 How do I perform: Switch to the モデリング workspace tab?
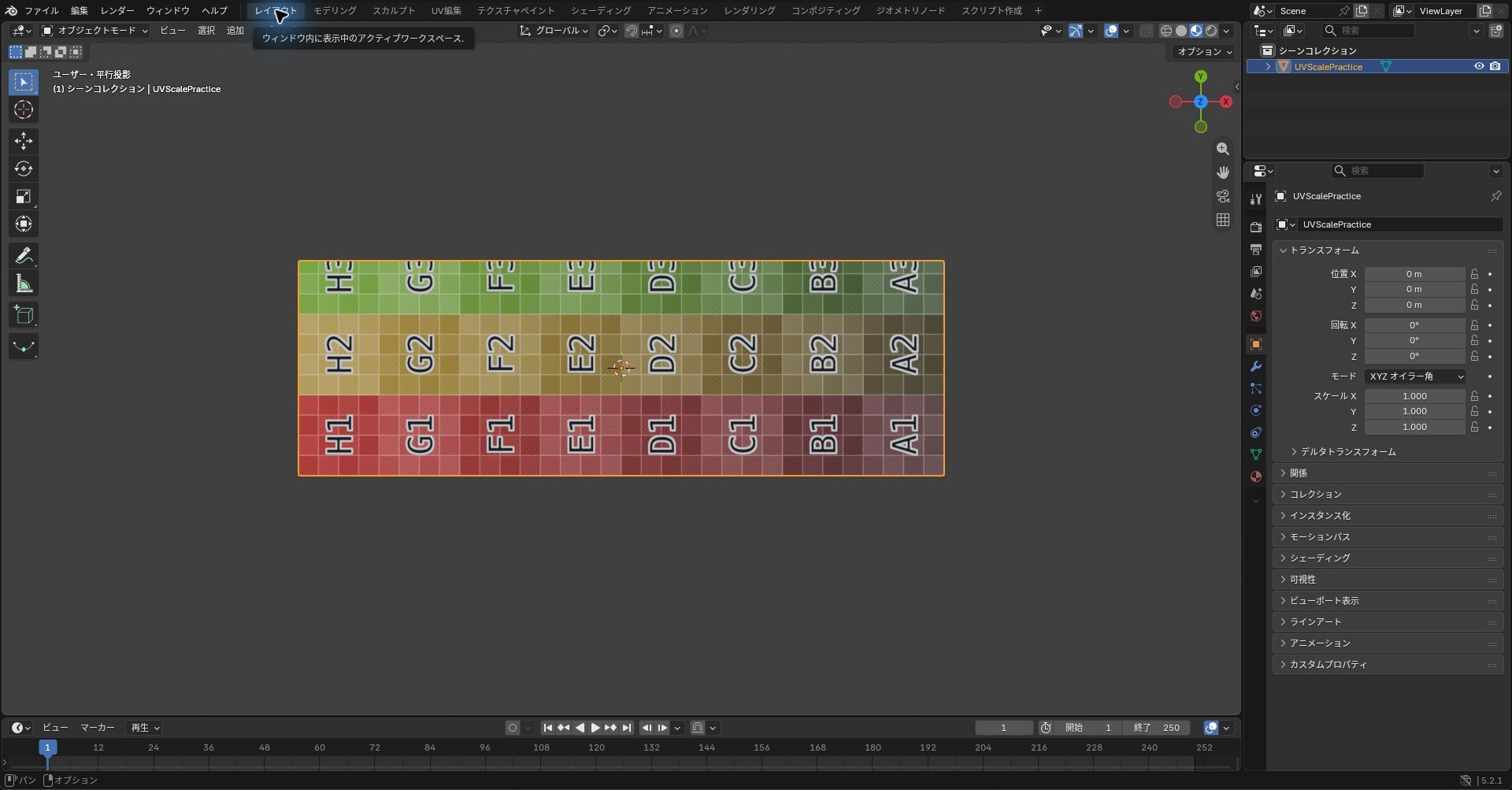click(335, 11)
